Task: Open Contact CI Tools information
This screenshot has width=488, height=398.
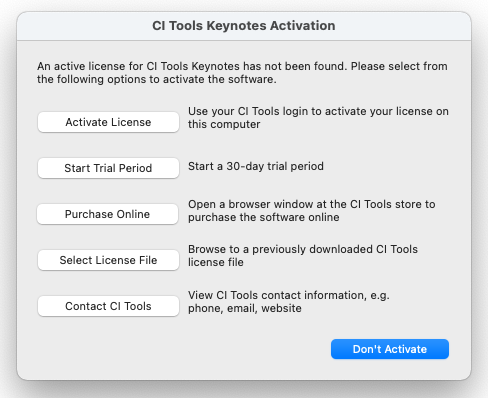Action: [108, 306]
